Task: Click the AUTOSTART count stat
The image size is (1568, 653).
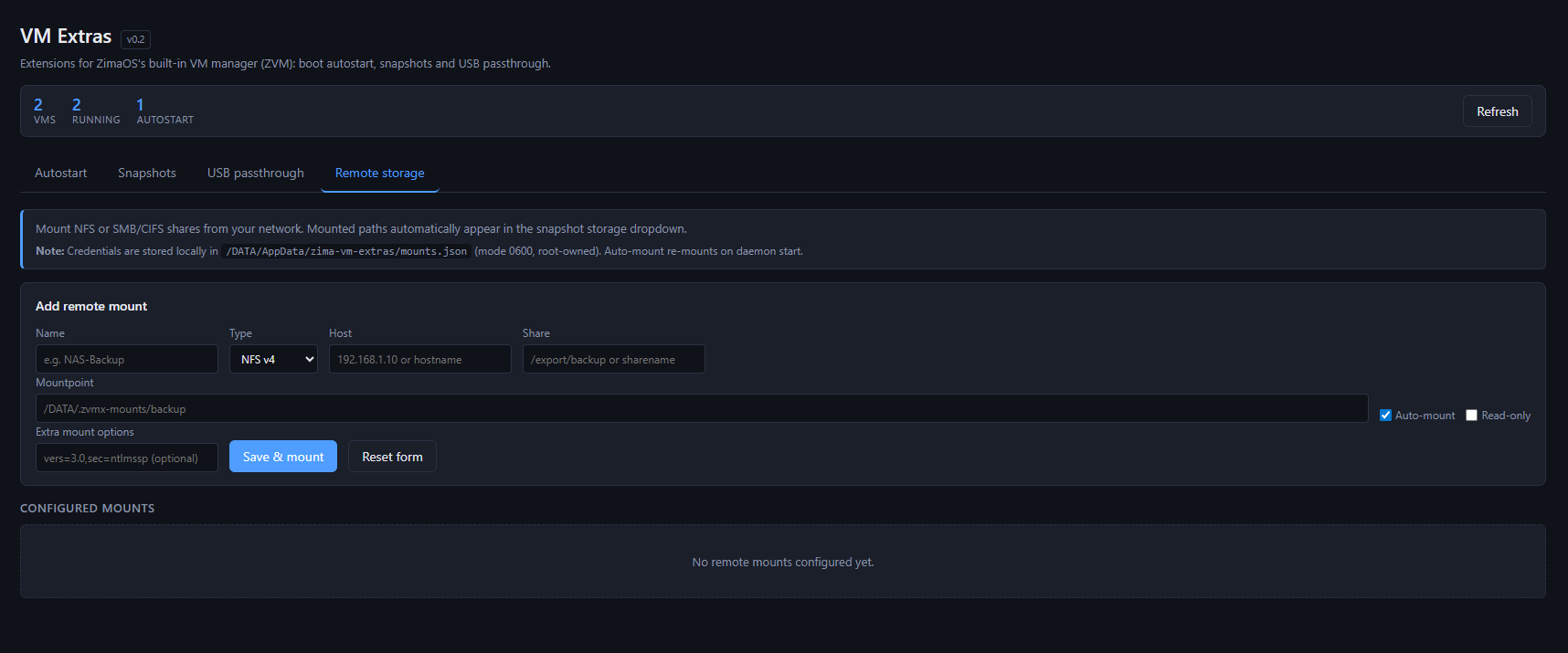Action: coord(165,111)
